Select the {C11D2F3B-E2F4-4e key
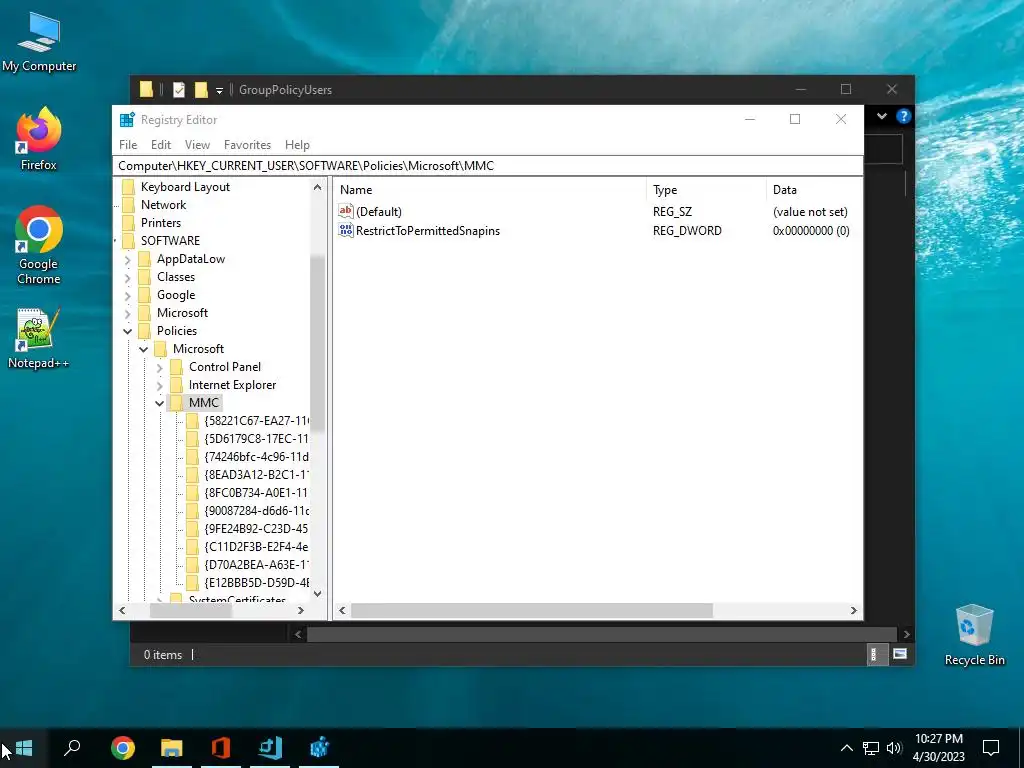Viewport: 1024px width, 768px height. (256, 547)
